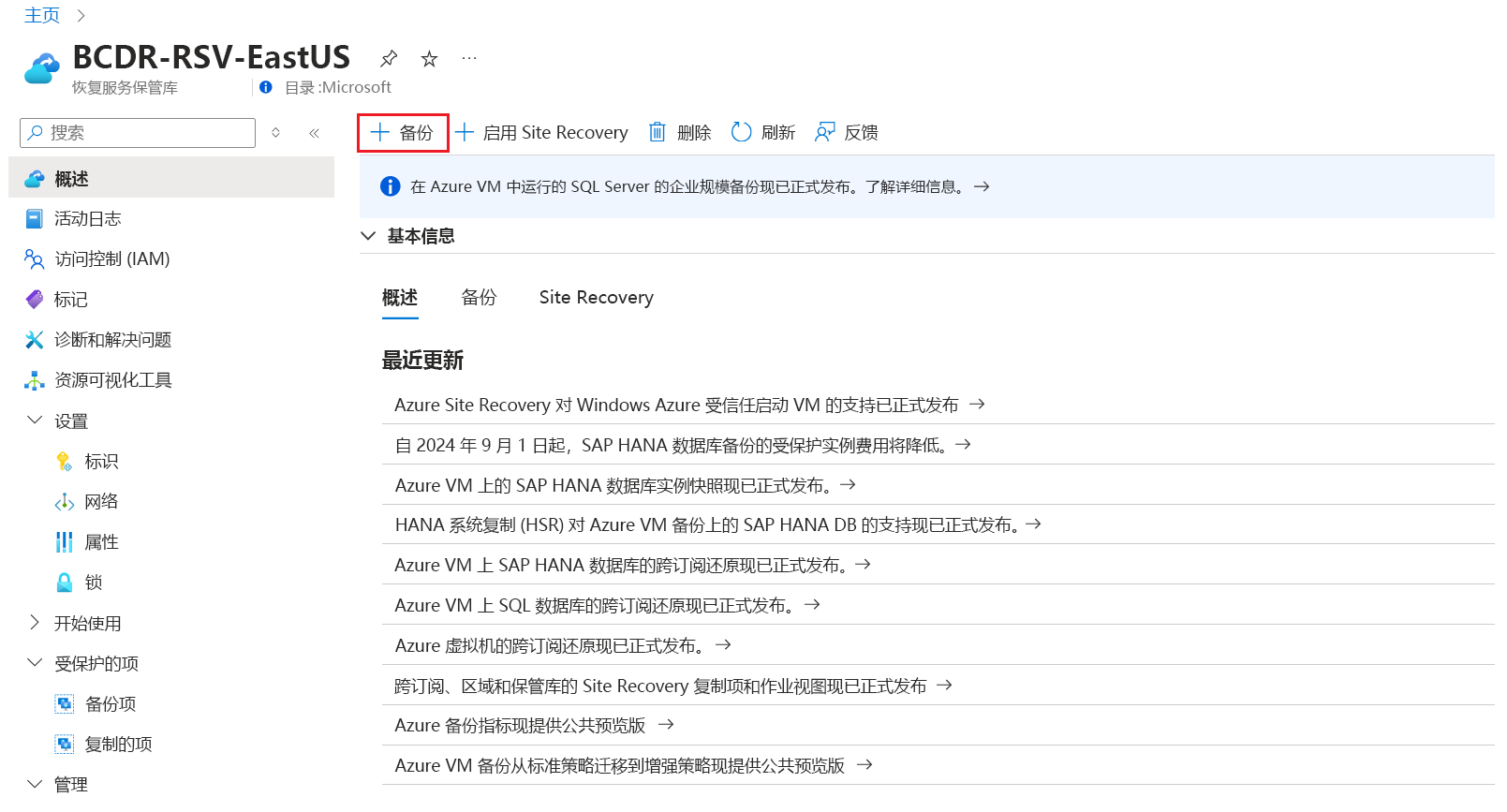This screenshot has height=812, width=1507.
Task: Open 备份项 backup items icon
Action: click(x=64, y=703)
